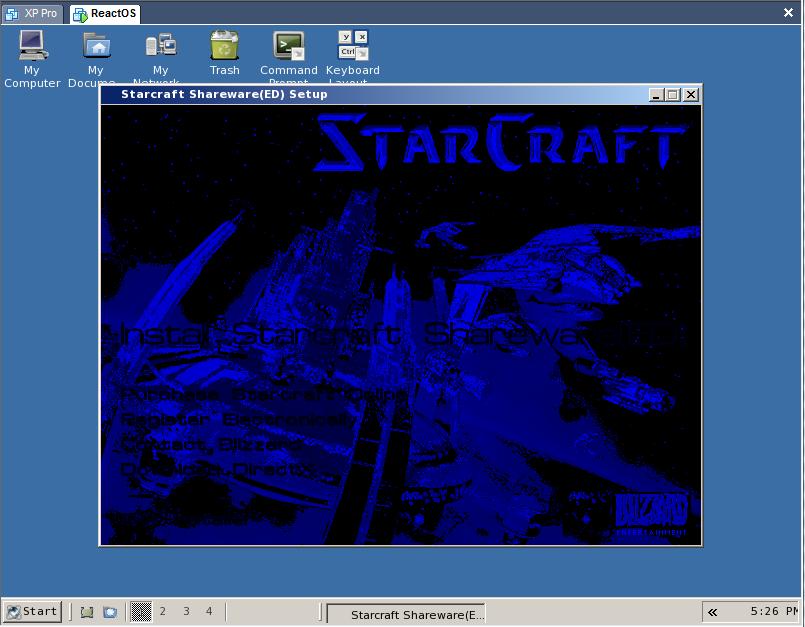805x627 pixels.
Task: Minimize the Starcraft Shareware Setup window
Action: [x=656, y=95]
